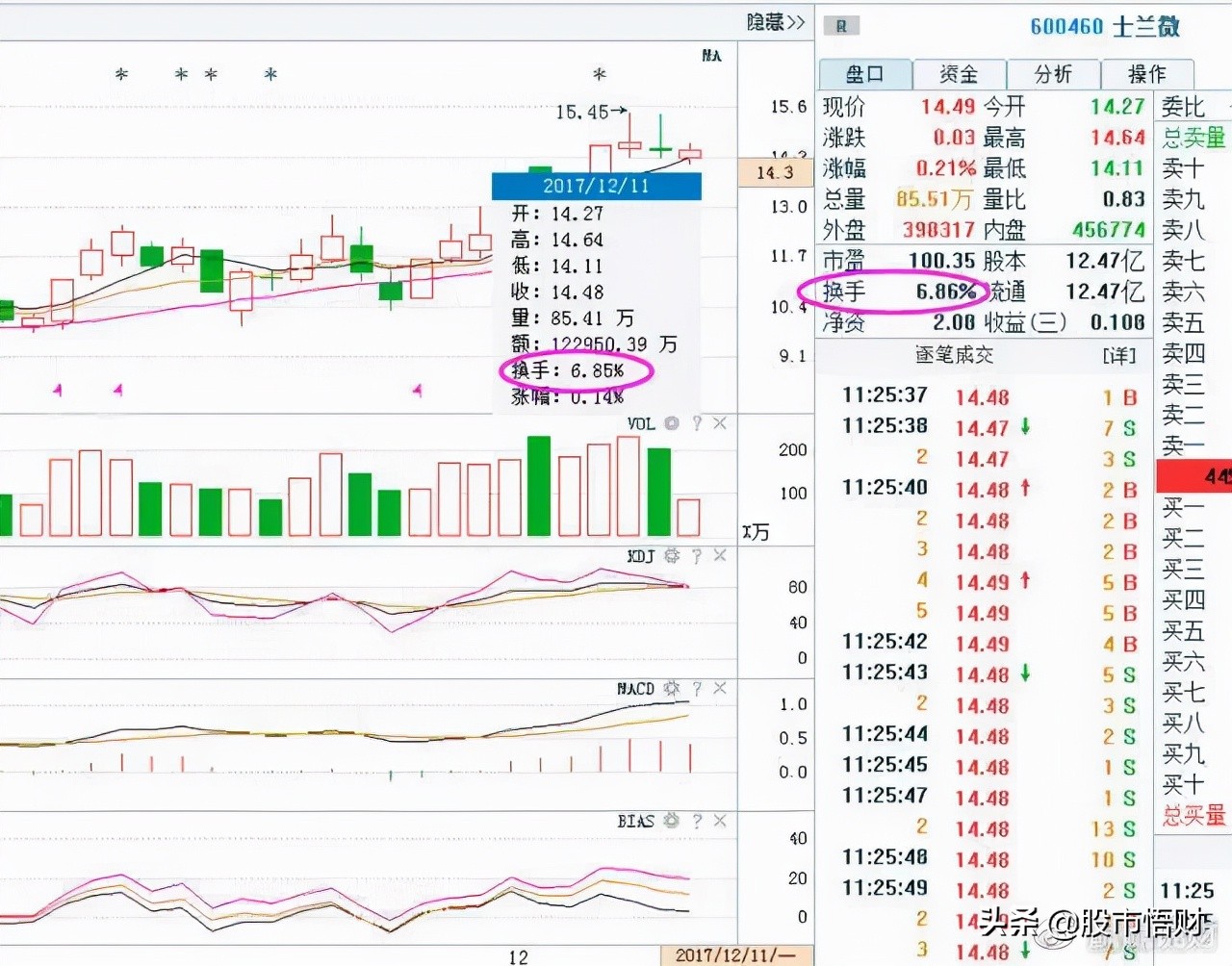Open BIAS indicator settings gear
1232x966 pixels.
click(672, 821)
